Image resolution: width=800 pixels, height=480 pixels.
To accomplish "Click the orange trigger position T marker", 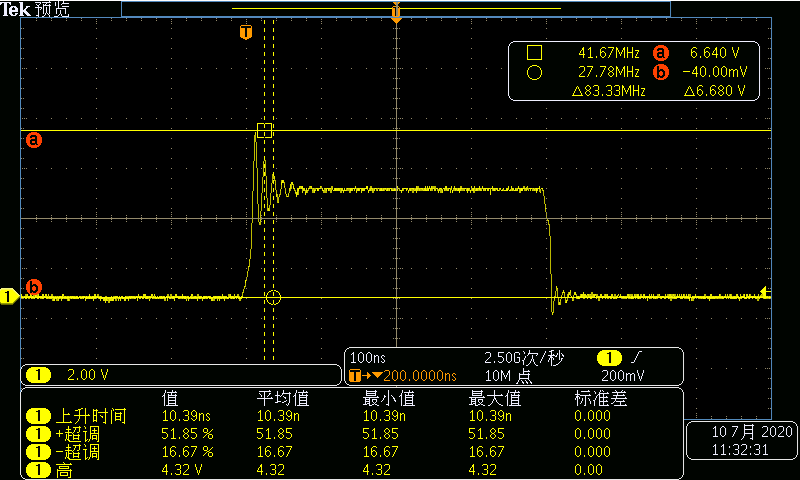I will point(245,33).
